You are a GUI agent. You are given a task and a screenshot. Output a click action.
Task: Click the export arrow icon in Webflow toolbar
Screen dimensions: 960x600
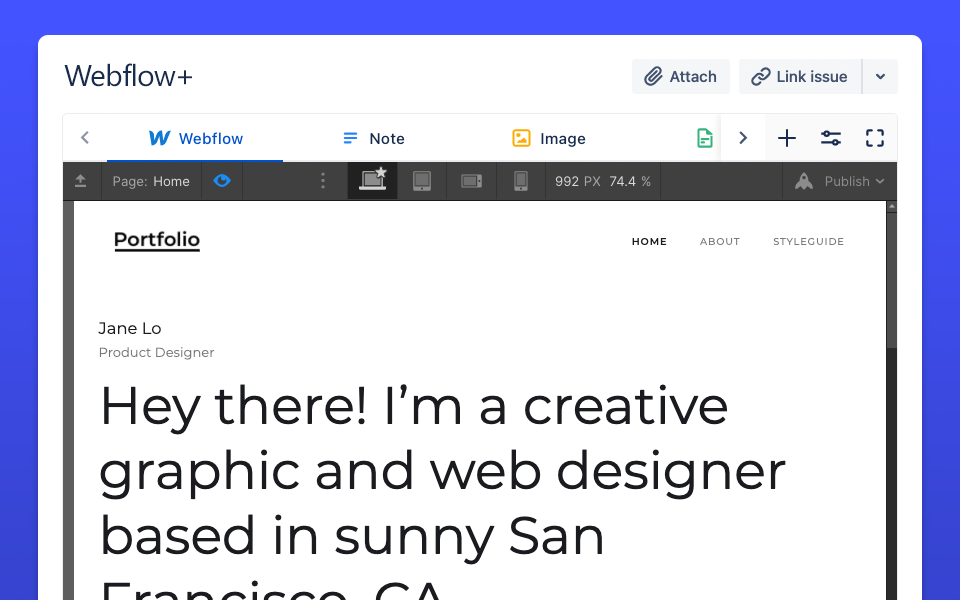[x=81, y=181]
